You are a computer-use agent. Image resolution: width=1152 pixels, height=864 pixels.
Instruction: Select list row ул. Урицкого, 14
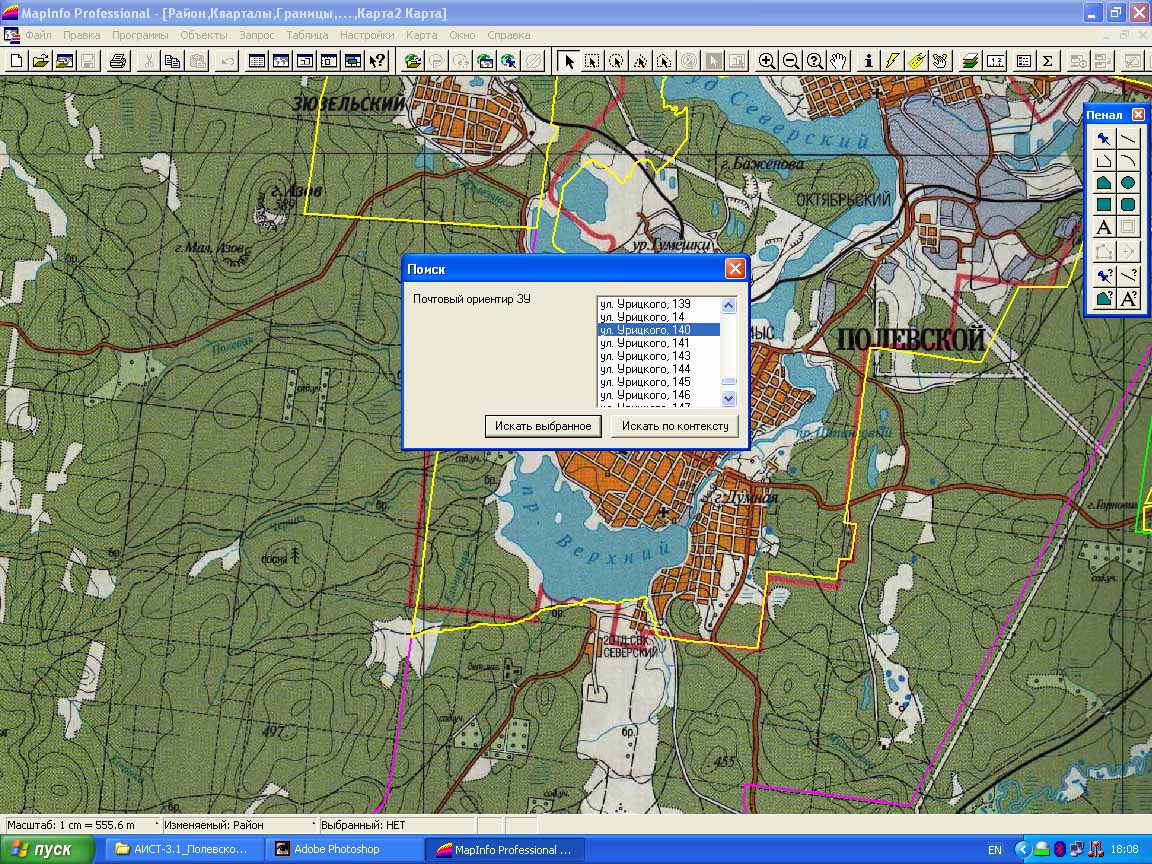(x=659, y=317)
